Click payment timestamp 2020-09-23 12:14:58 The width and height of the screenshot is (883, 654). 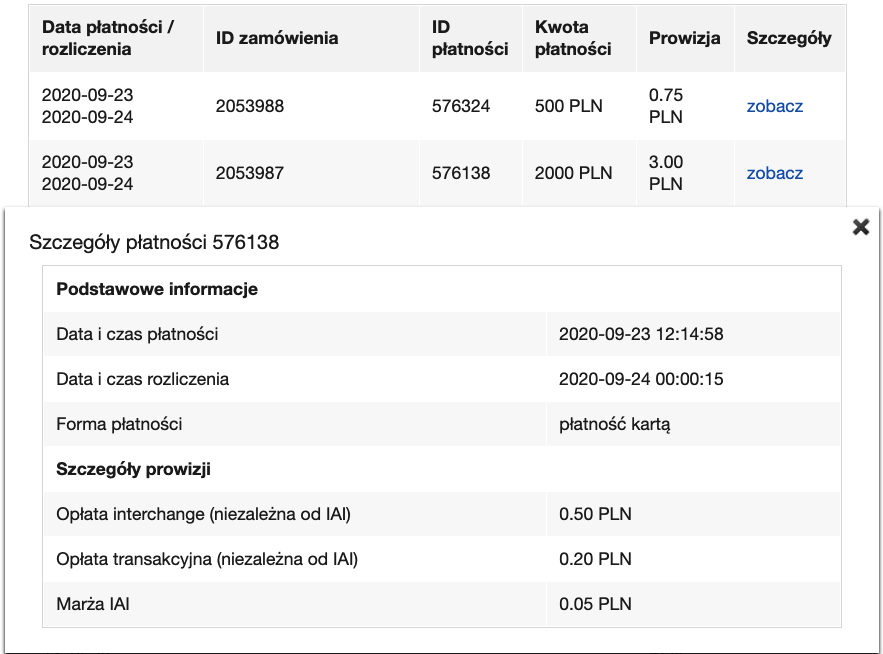point(641,334)
